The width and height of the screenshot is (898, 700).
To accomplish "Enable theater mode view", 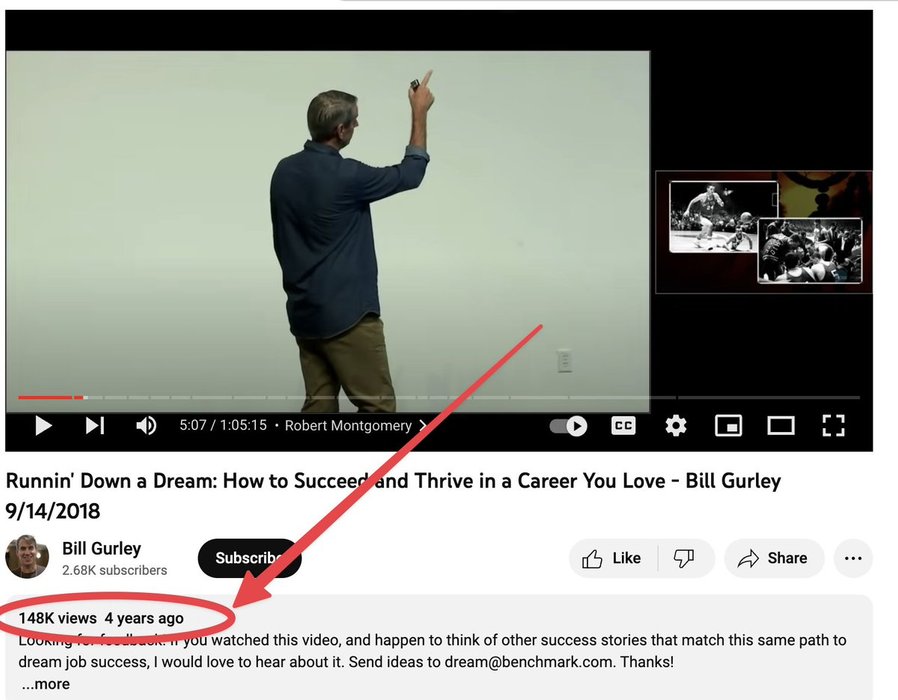I will pyautogui.click(x=781, y=426).
